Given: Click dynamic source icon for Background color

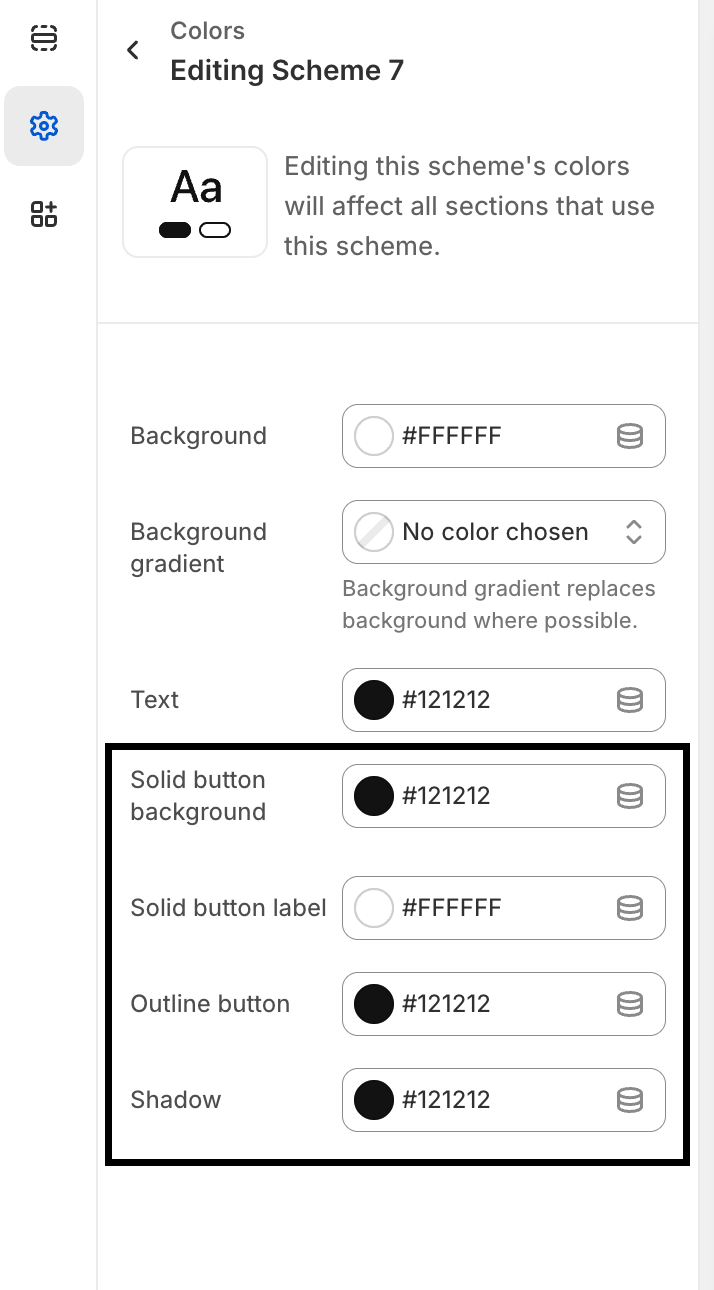Looking at the screenshot, I should pyautogui.click(x=629, y=436).
